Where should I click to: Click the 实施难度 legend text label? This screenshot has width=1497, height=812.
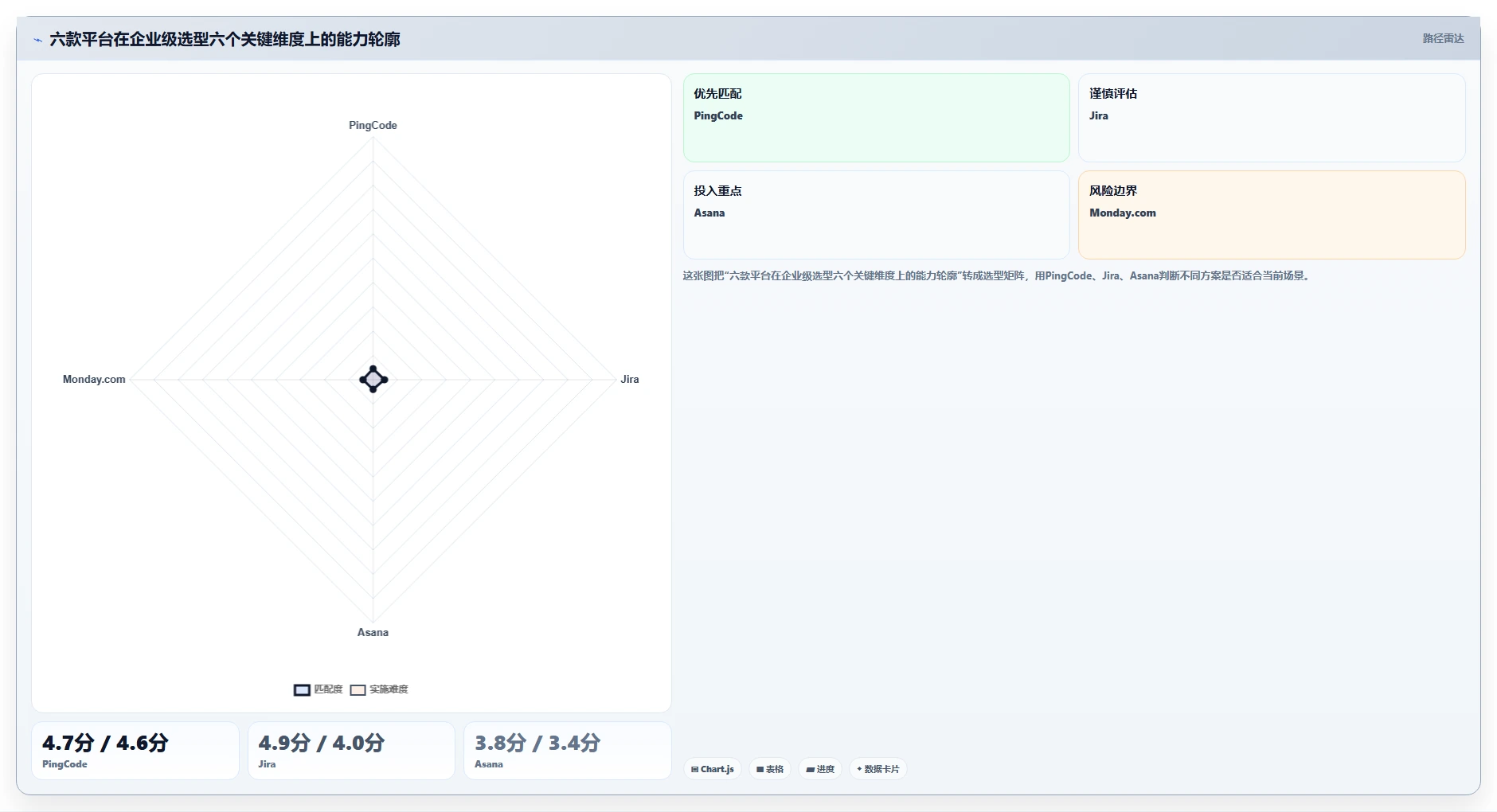pos(389,689)
